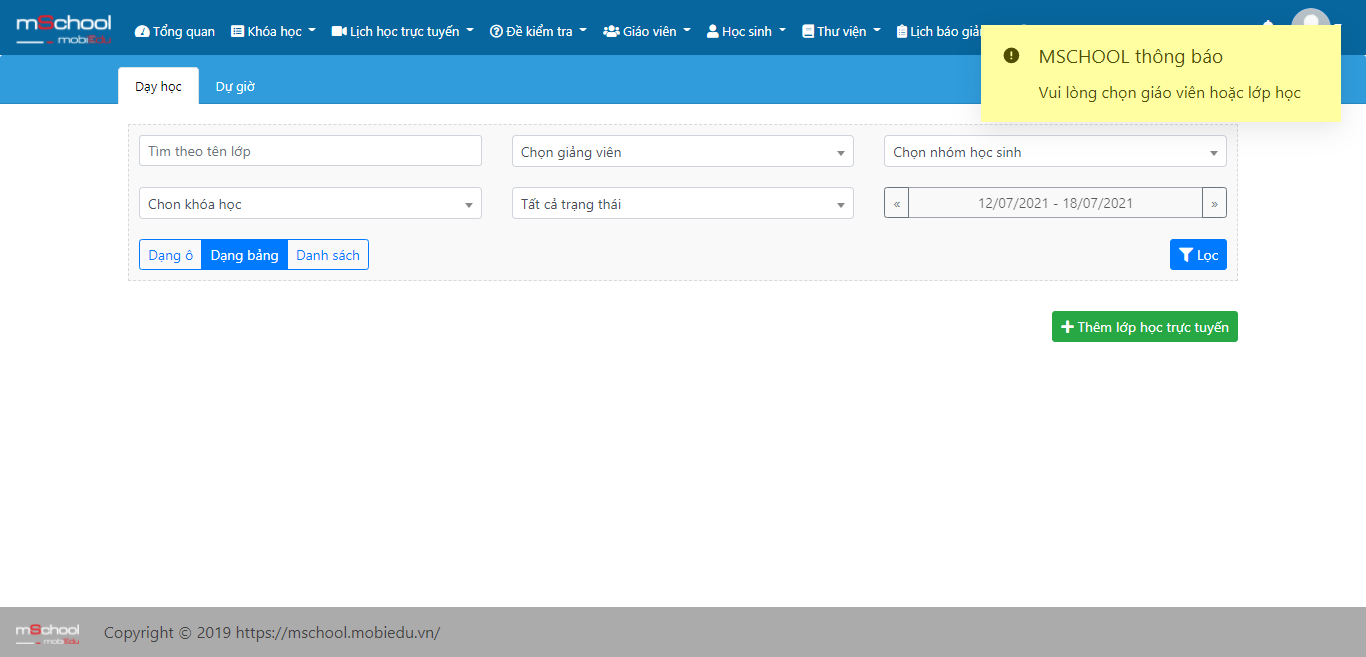Click the clipboard icon beside Lịch báo giảng
Screen dimensions: 1366x657
[902, 31]
